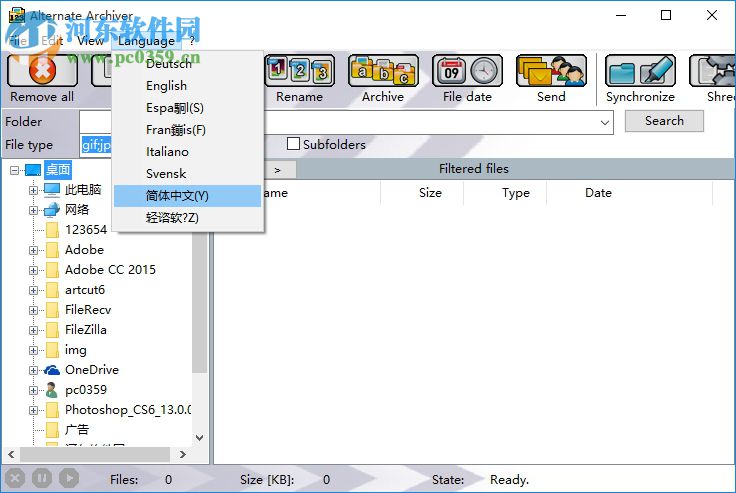Click the pause button in status bar

[42, 478]
